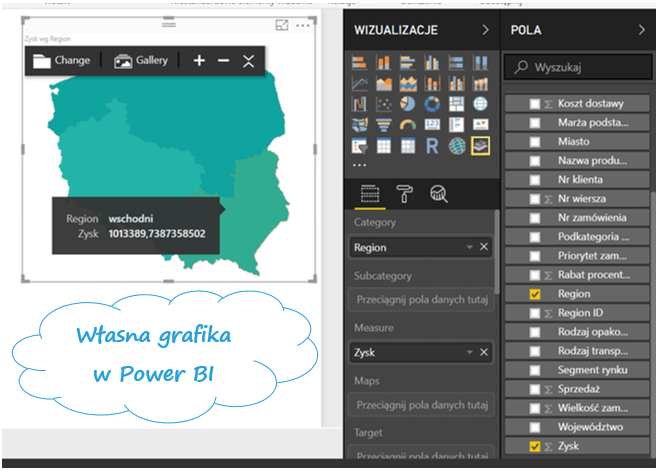The width and height of the screenshot is (661, 474).
Task: Uncheck the Region field checkbox
Action: 535,294
